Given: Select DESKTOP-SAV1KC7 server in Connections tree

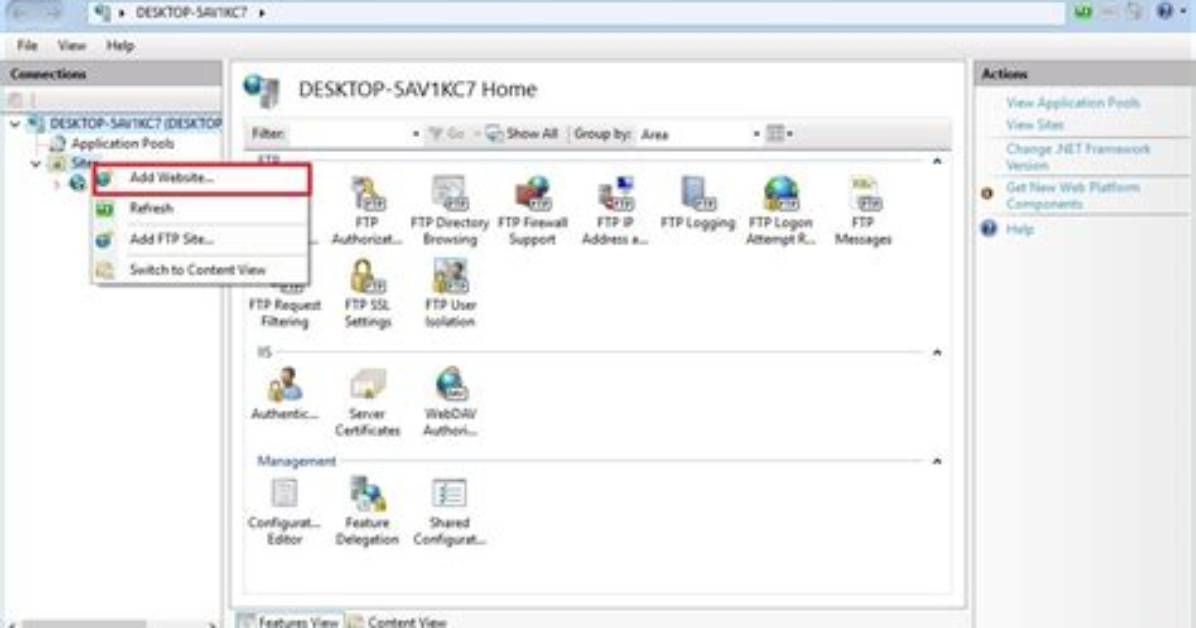Looking at the screenshot, I should 136,124.
